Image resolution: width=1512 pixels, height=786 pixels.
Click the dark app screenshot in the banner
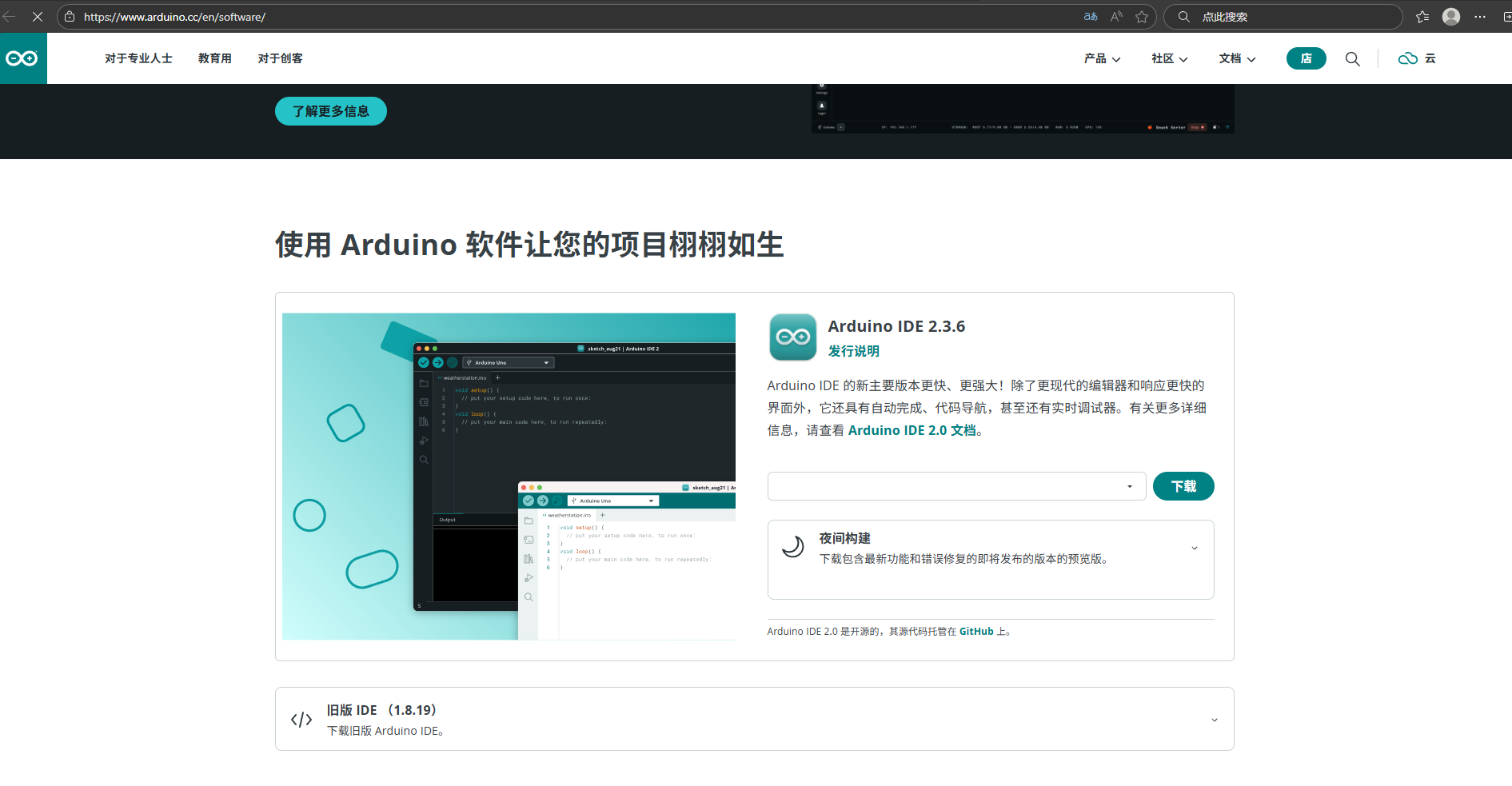point(1023,109)
